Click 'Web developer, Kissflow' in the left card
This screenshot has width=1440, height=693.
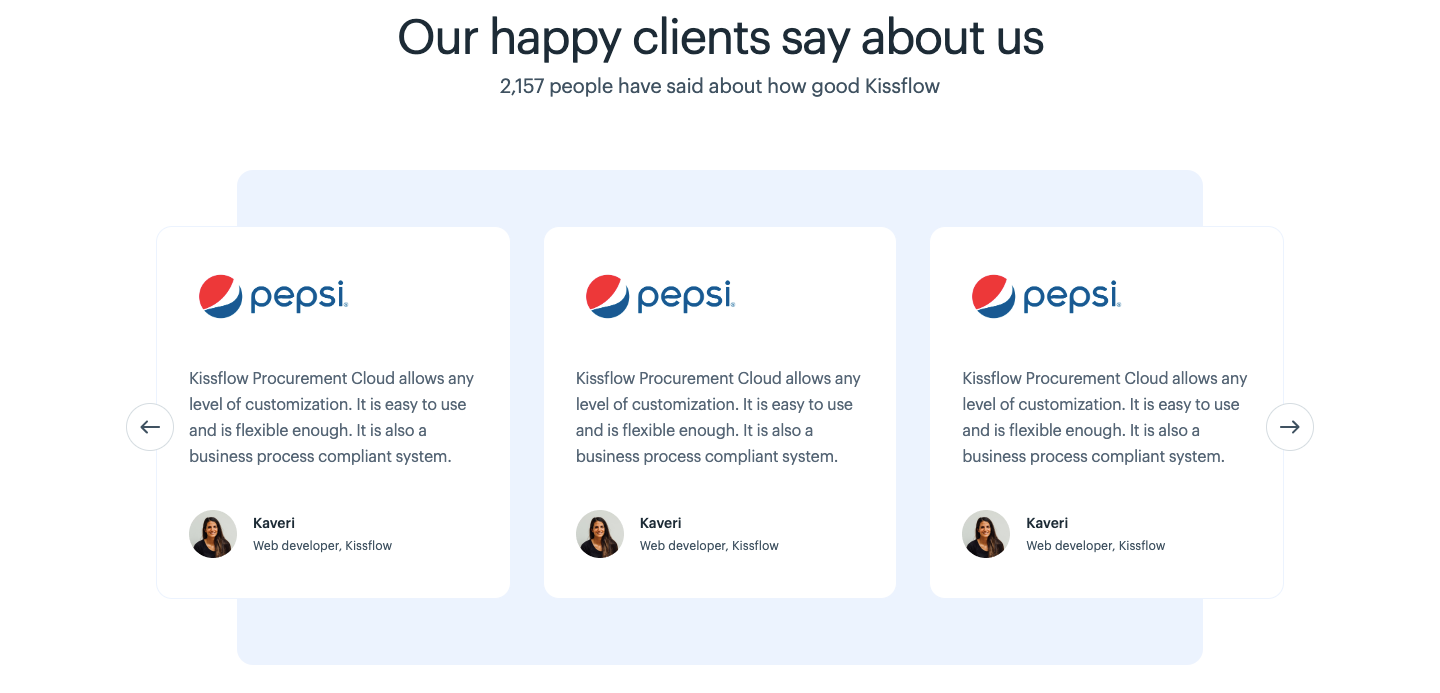(x=322, y=546)
